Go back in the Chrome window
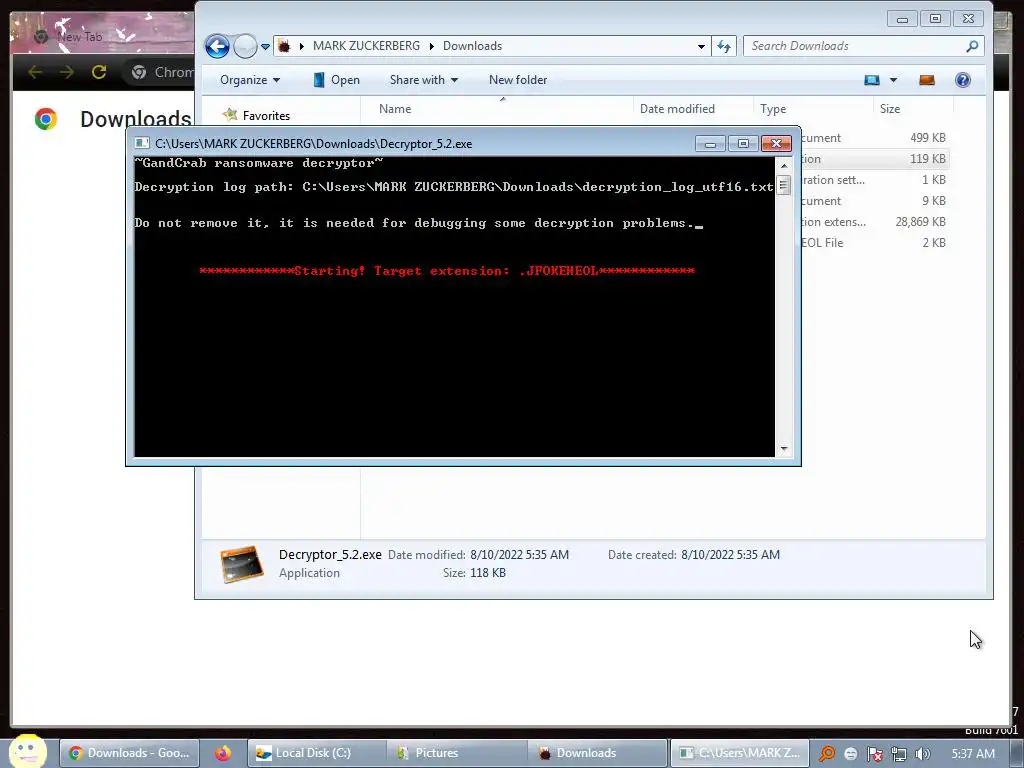The height and width of the screenshot is (768, 1024). (35, 72)
